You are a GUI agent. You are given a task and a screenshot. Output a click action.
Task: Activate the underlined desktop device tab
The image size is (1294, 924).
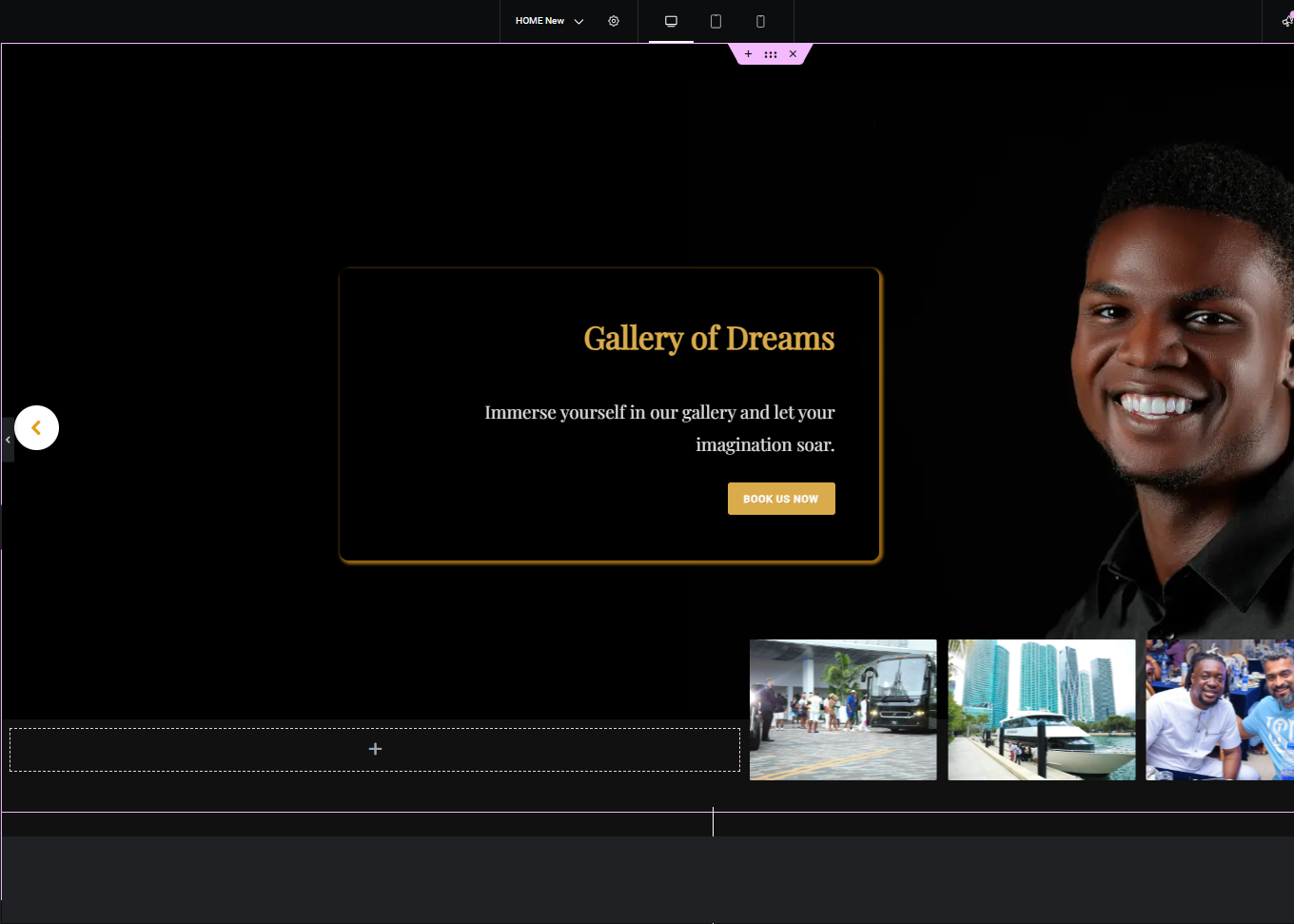click(671, 21)
